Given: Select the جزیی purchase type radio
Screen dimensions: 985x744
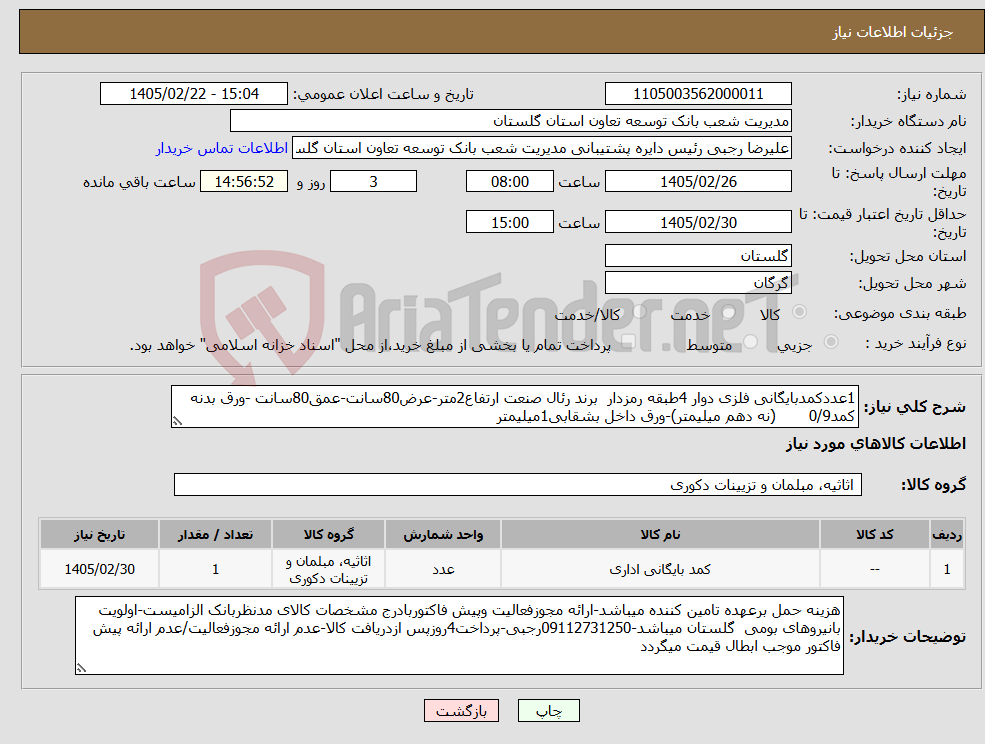Looking at the screenshot, I should 830,341.
